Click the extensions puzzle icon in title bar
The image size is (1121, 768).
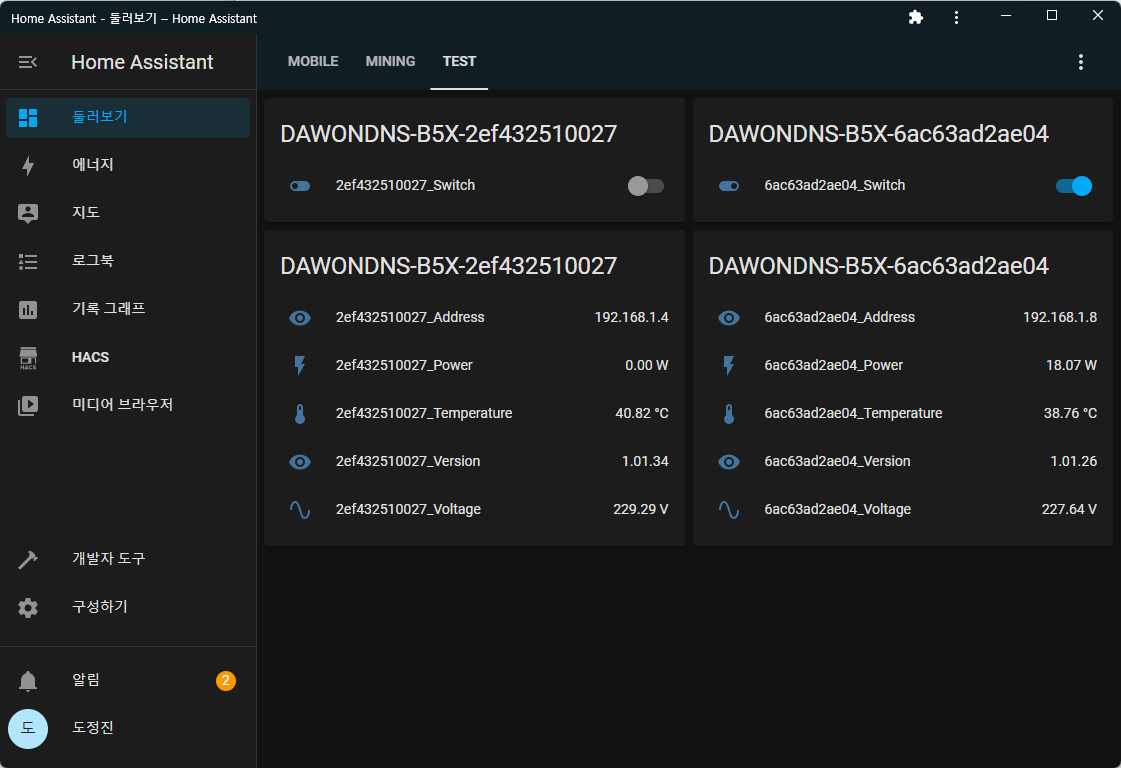point(915,17)
